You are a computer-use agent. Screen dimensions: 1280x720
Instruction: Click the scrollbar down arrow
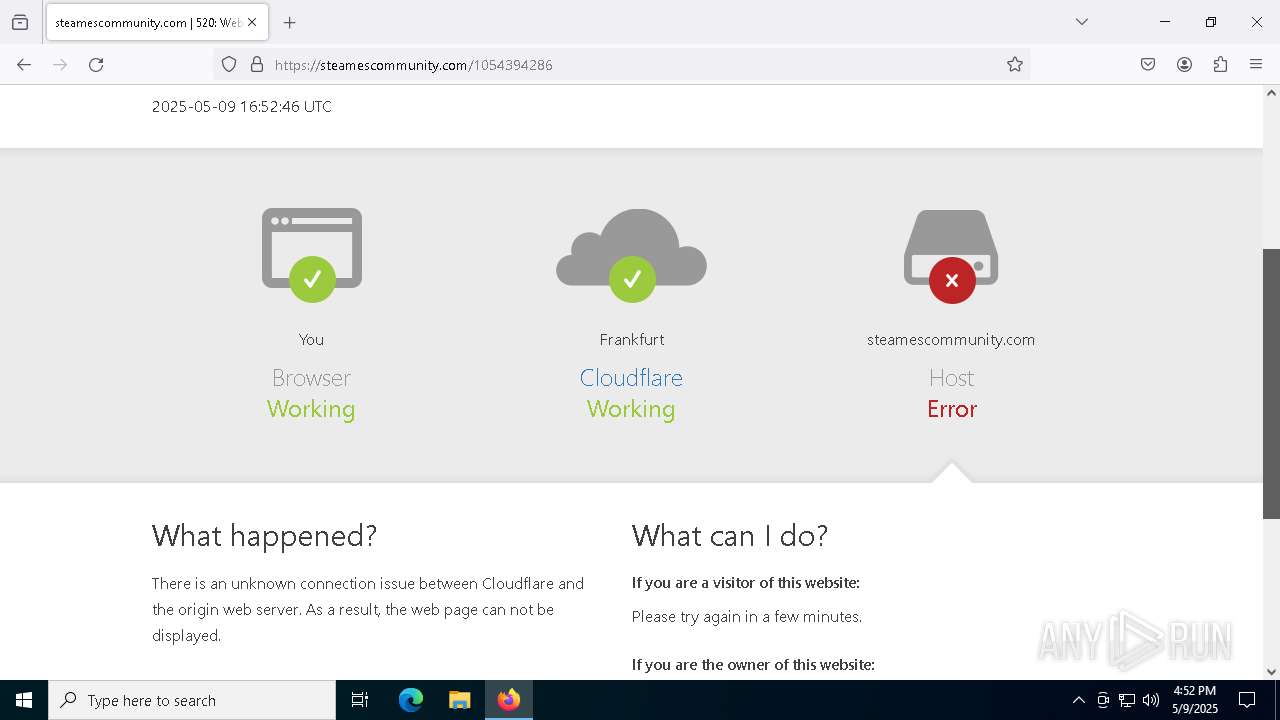[x=1271, y=672]
